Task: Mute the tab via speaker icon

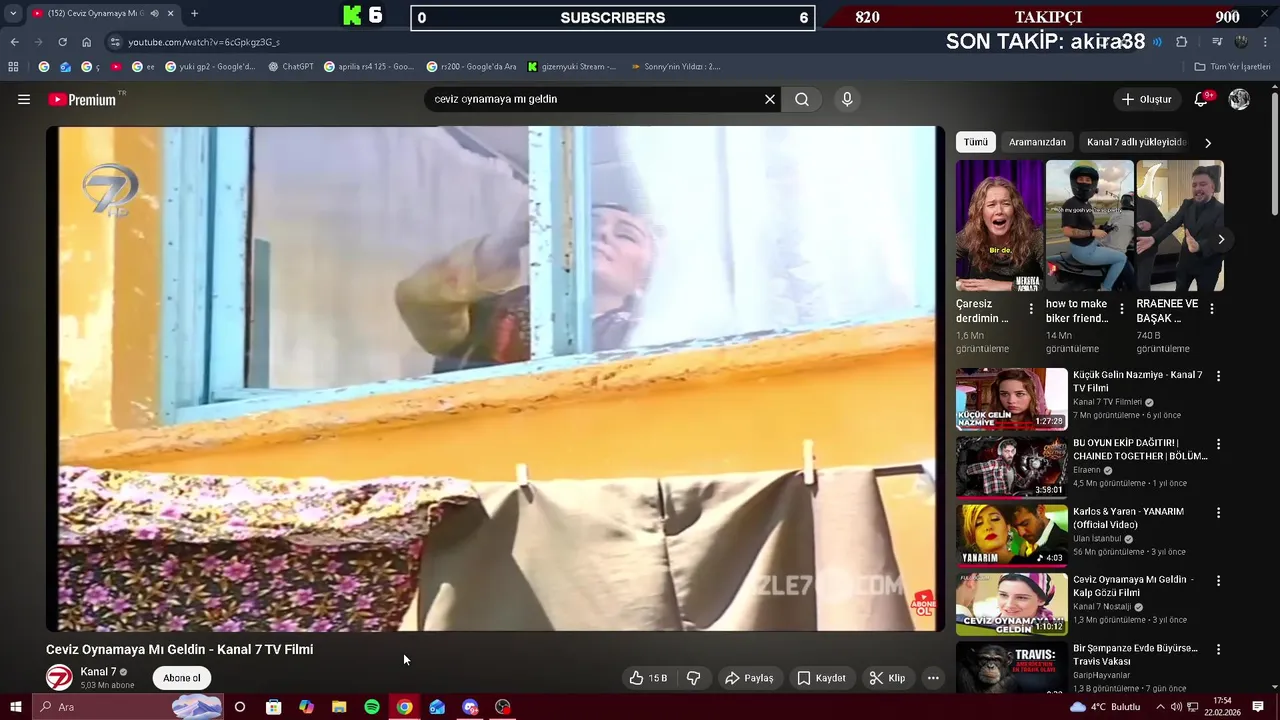Action: point(154,14)
